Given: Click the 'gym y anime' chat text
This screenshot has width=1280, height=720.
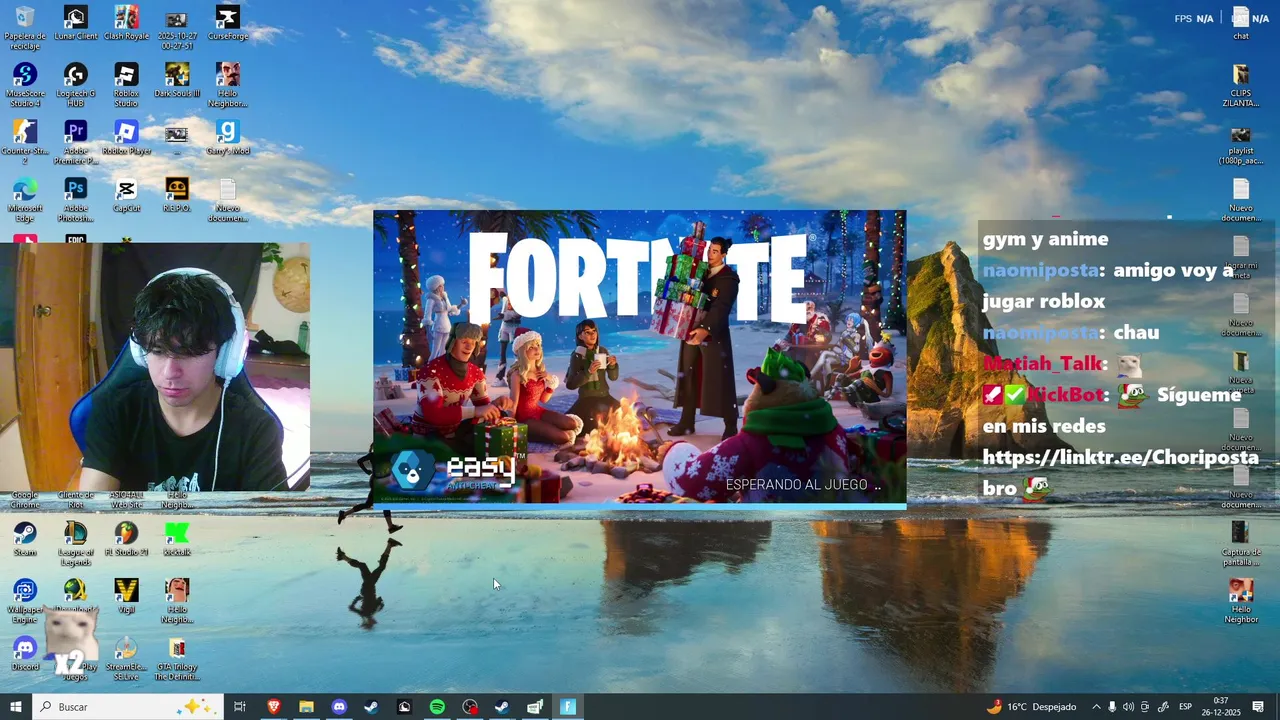Looking at the screenshot, I should point(1045,239).
